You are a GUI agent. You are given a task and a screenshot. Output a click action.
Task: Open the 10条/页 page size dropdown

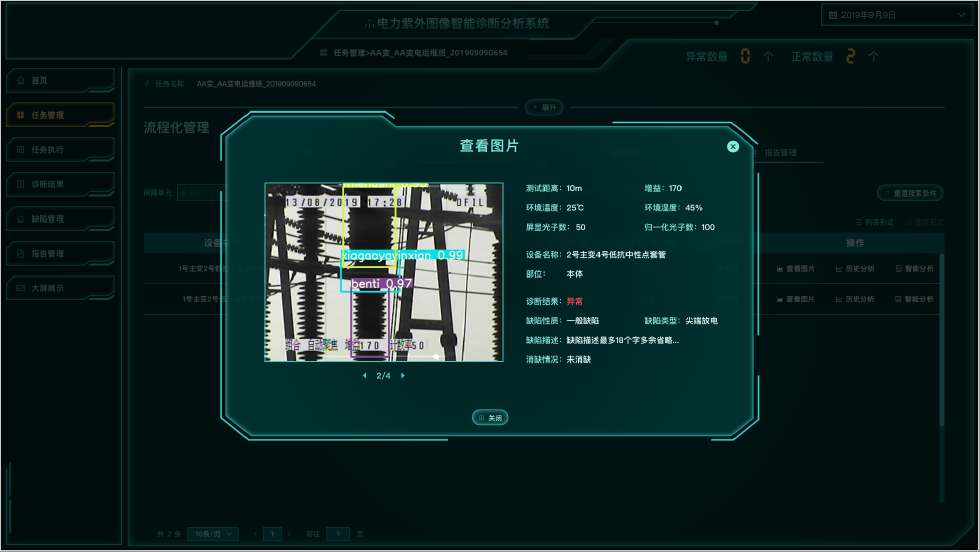(212, 534)
